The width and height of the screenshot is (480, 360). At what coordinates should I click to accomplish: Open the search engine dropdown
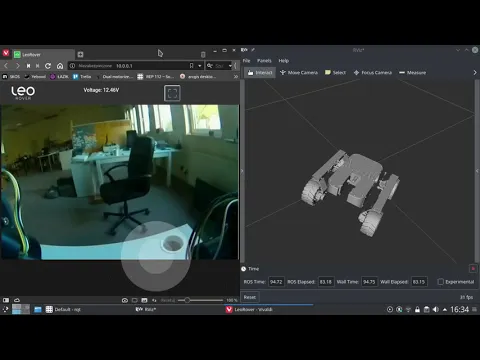click(230, 66)
